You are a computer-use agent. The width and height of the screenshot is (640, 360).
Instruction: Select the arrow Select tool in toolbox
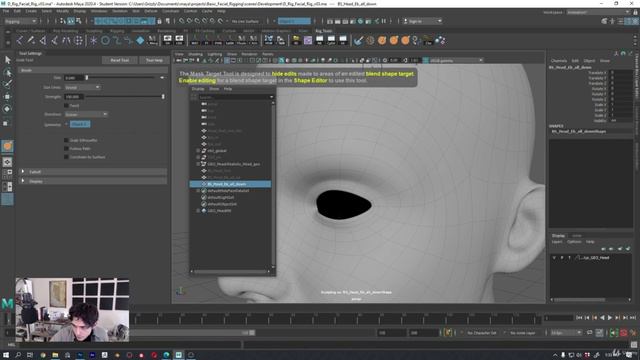(x=7, y=60)
